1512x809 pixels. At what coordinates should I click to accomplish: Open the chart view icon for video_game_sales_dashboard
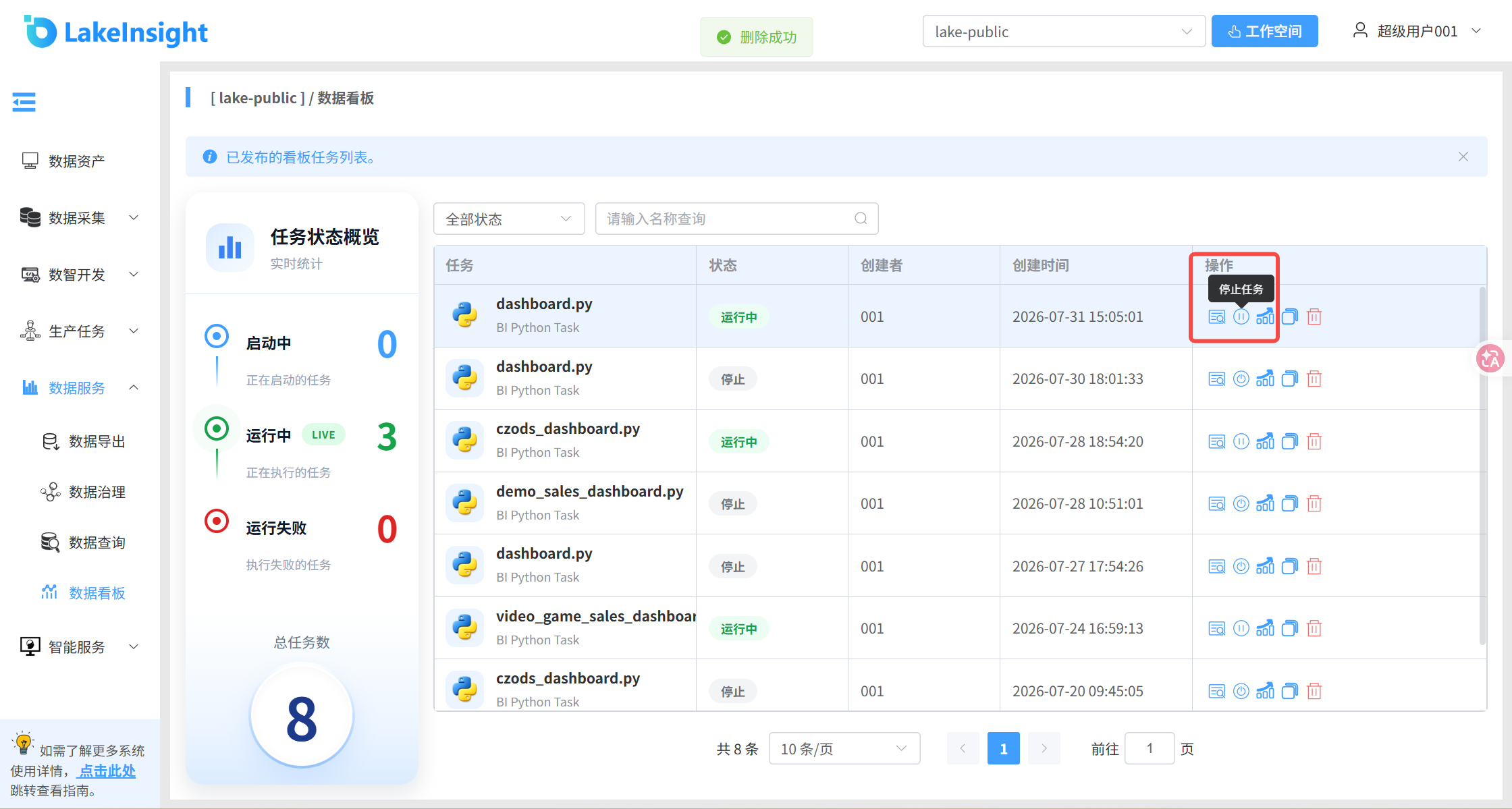tap(1265, 628)
